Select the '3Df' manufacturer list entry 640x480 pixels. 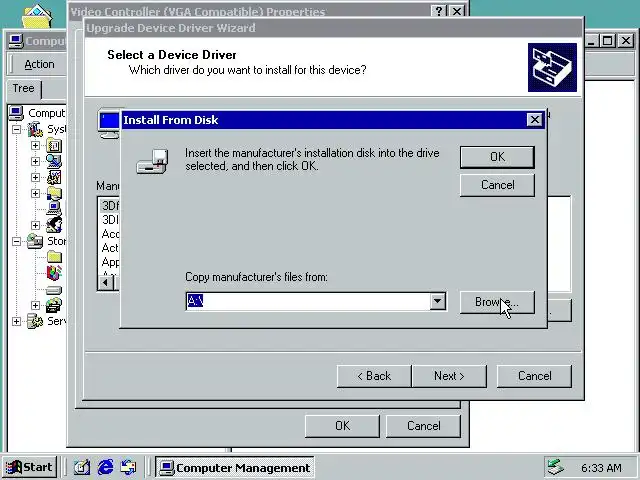click(110, 205)
